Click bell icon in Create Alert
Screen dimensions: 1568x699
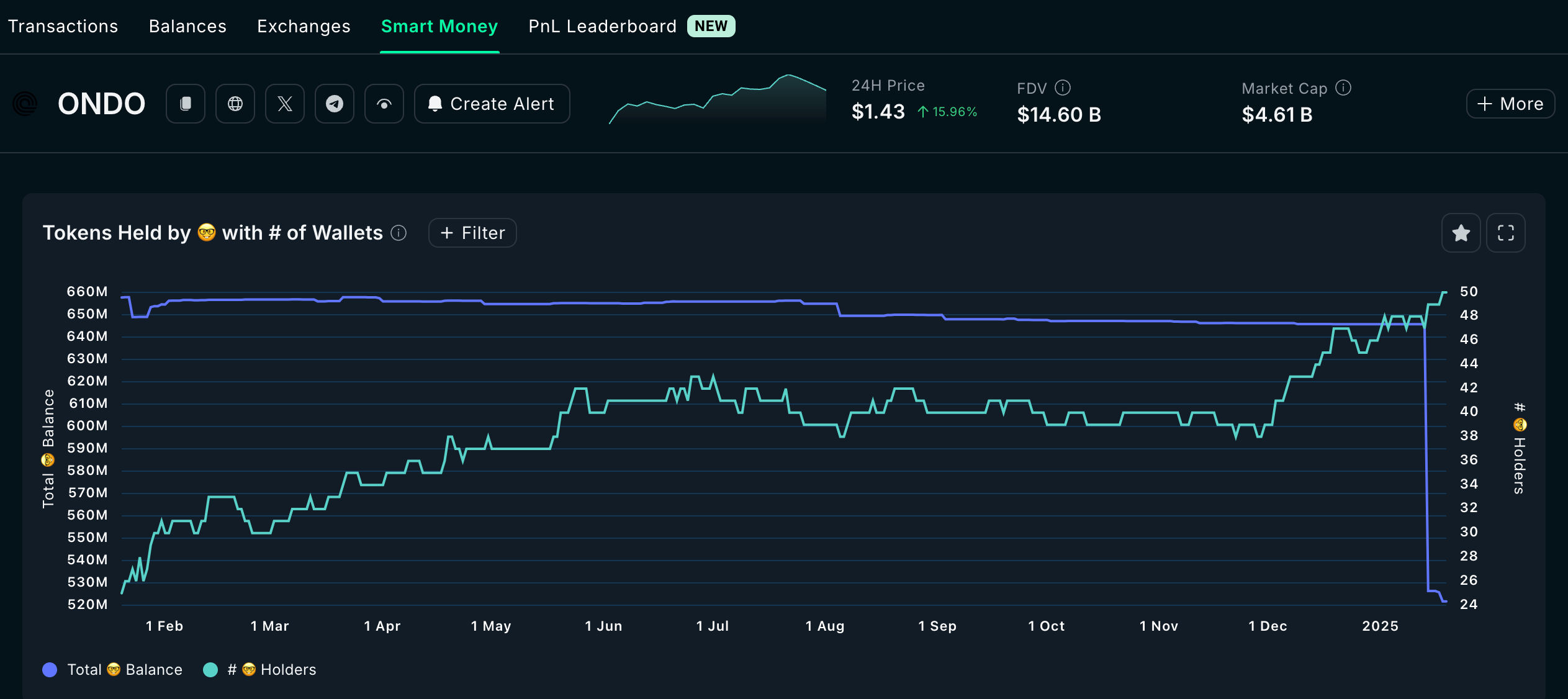point(435,104)
